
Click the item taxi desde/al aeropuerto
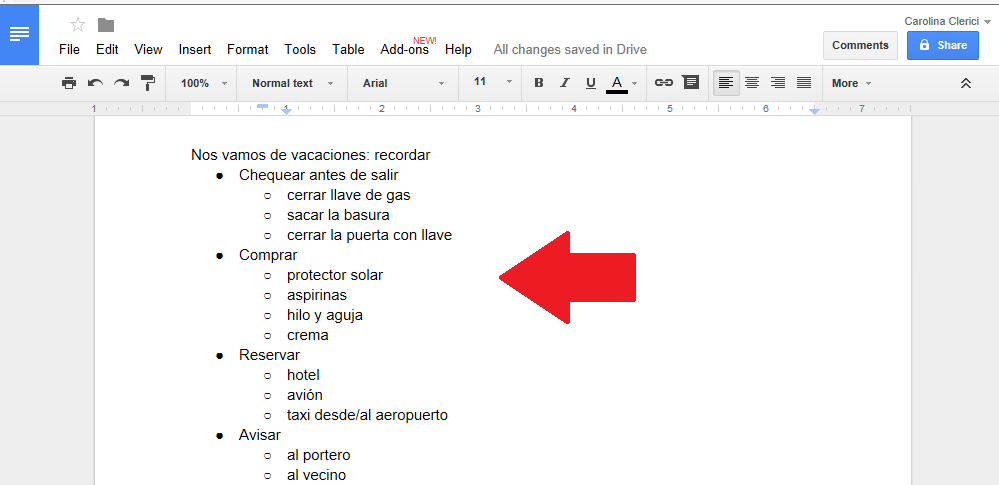click(x=368, y=415)
